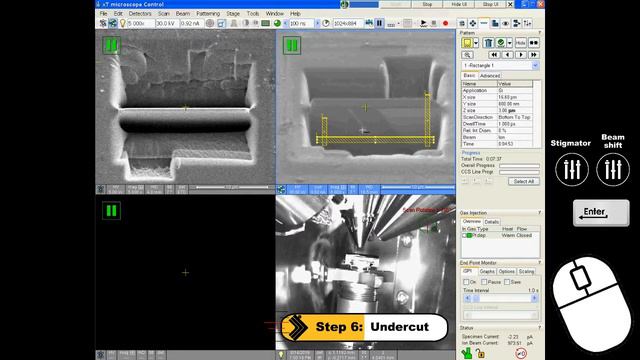Click the clock scan preset icon

click(x=326, y=23)
